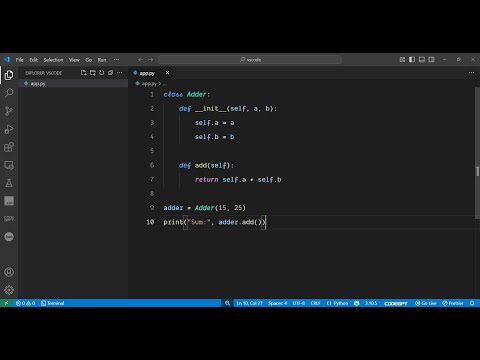Viewport: 480px width, 360px height.
Task: Toggle the primary side bar
Action: tap(412, 60)
